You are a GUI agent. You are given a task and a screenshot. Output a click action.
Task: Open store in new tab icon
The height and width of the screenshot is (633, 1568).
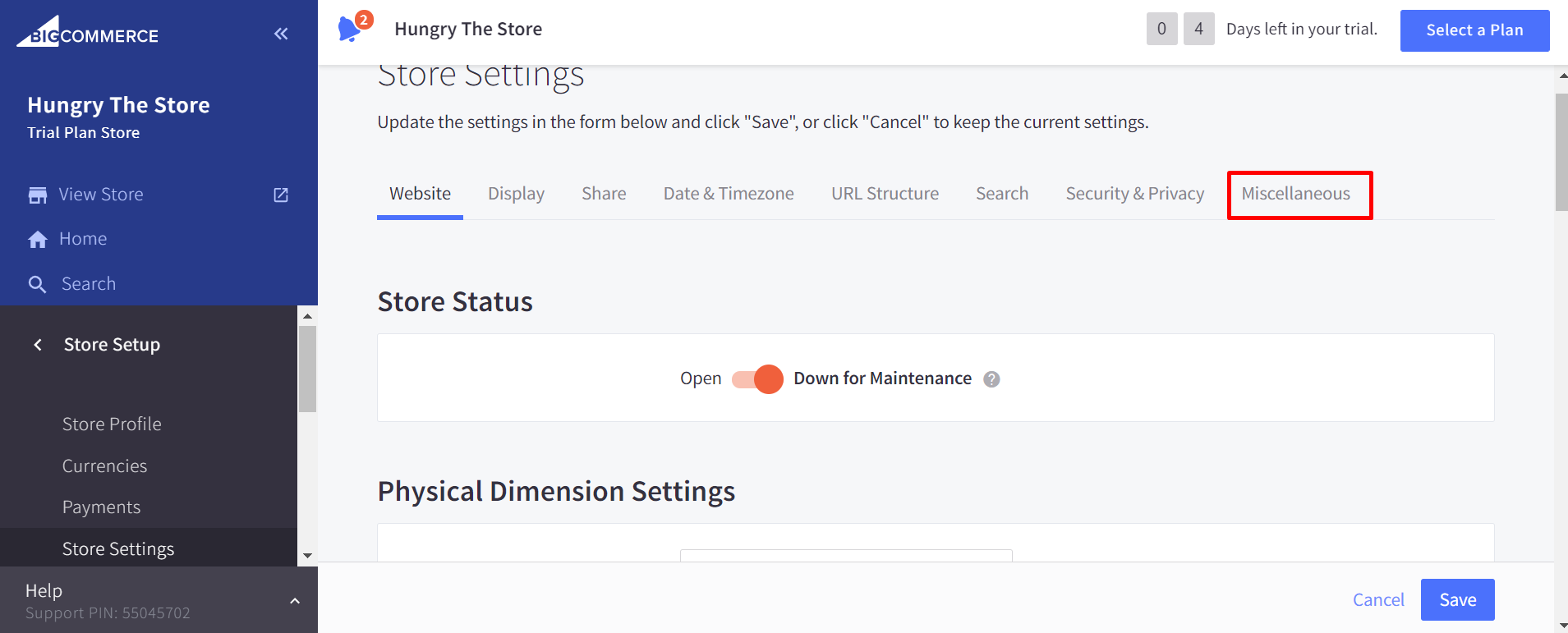[x=281, y=195]
